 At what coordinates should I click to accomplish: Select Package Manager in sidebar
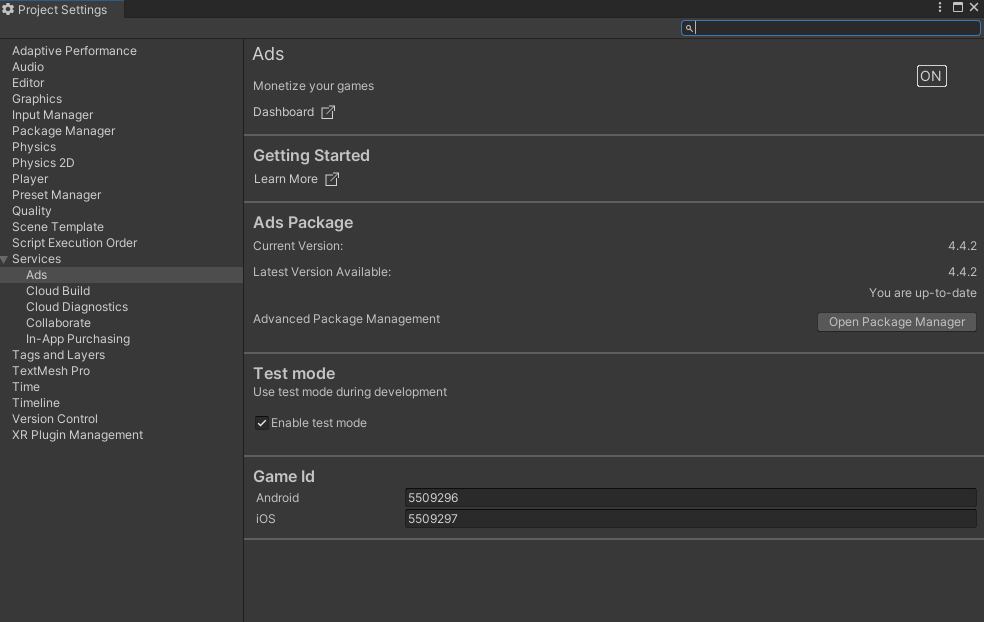point(63,131)
